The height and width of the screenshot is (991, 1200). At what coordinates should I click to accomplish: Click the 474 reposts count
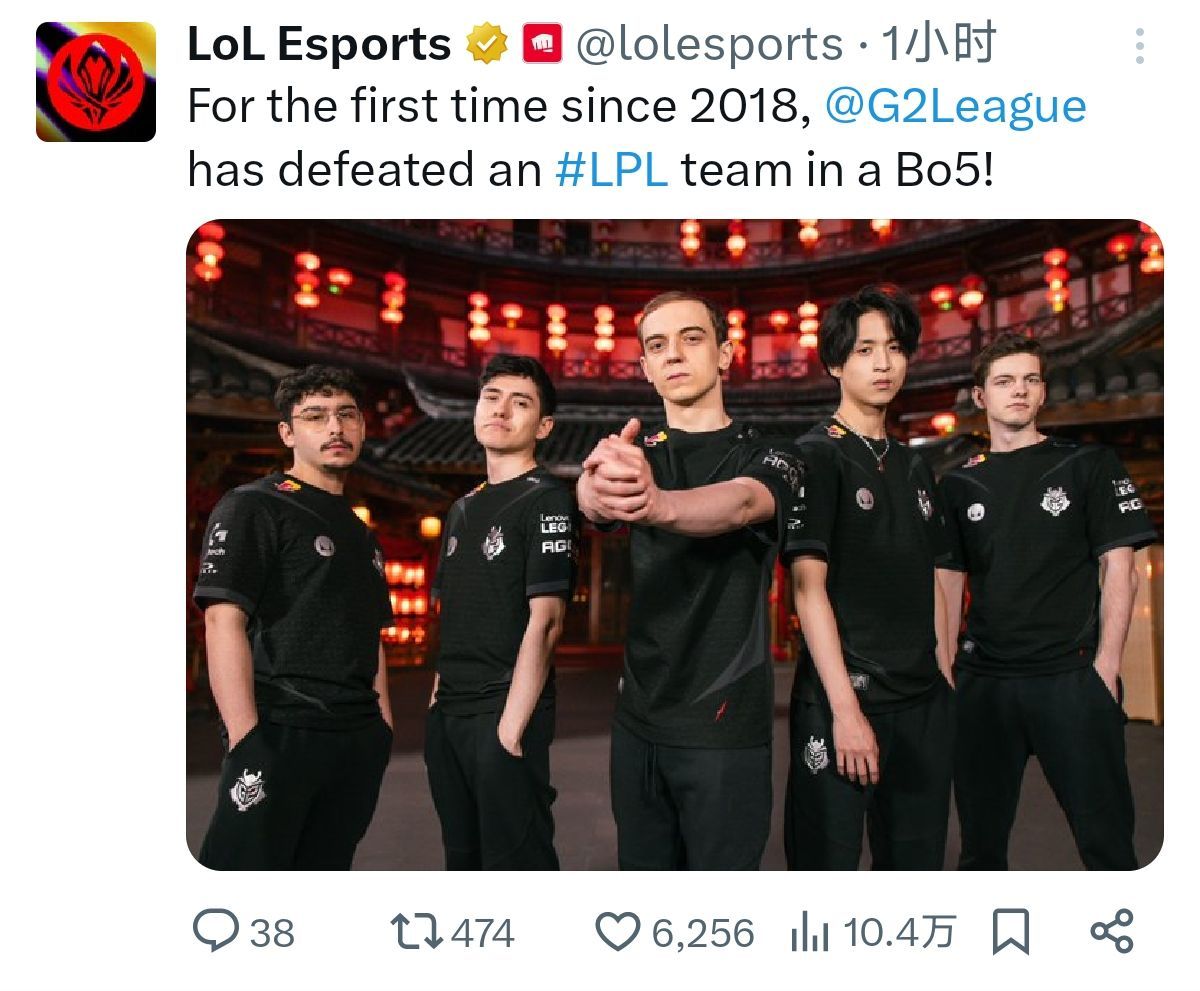[483, 933]
